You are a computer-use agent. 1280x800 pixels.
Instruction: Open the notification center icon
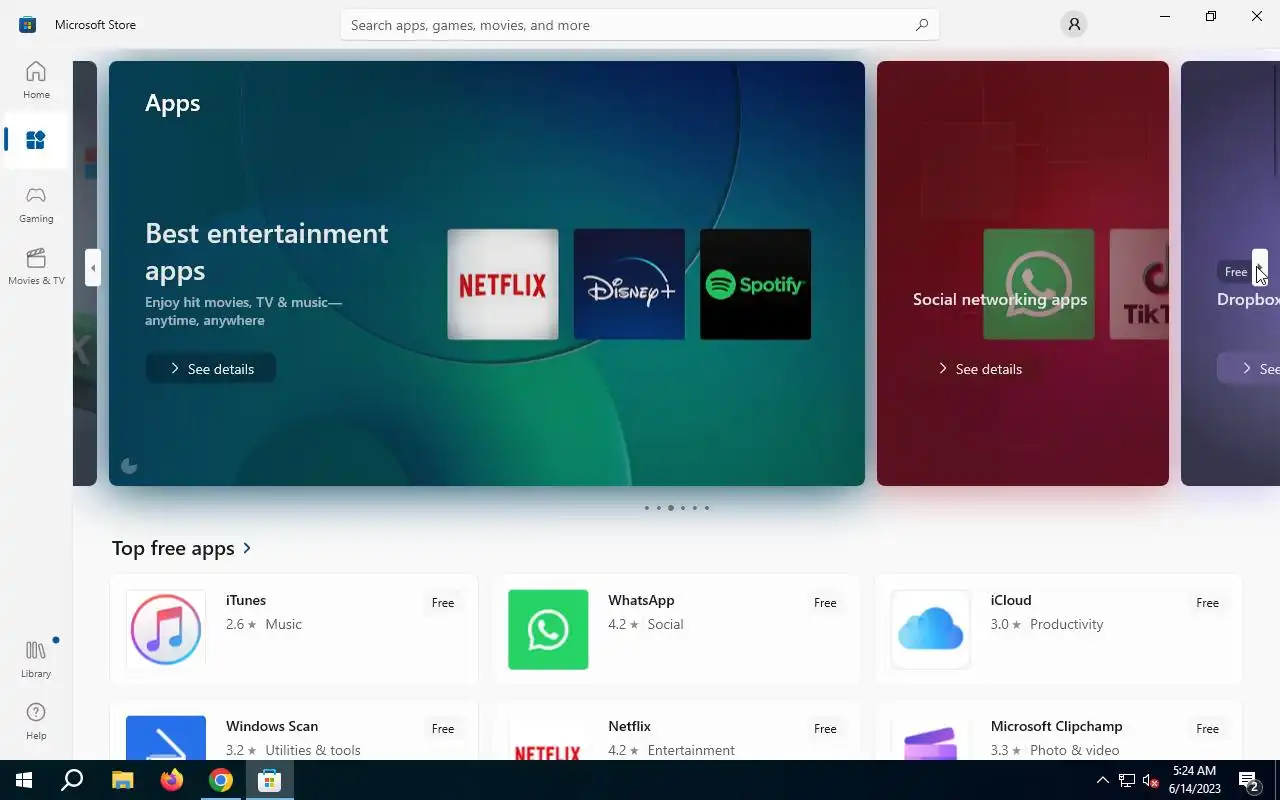tap(1248, 780)
